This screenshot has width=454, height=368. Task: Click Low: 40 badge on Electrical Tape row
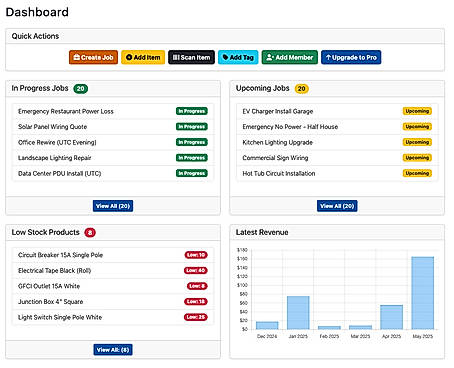click(x=196, y=270)
